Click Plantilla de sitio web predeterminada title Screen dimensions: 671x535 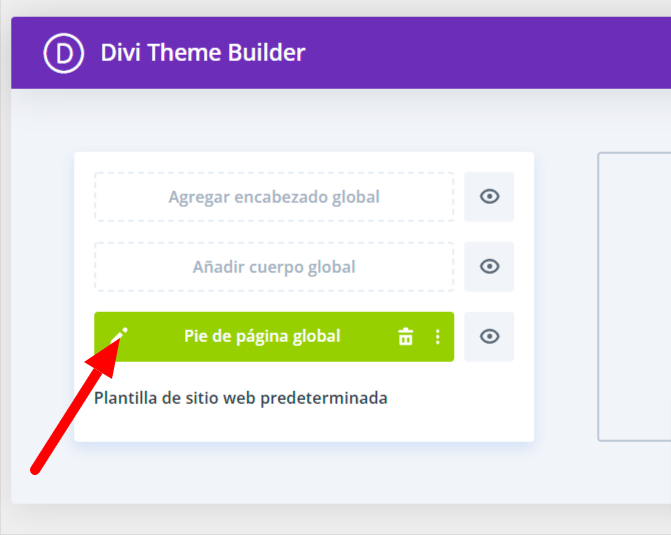tap(240, 398)
